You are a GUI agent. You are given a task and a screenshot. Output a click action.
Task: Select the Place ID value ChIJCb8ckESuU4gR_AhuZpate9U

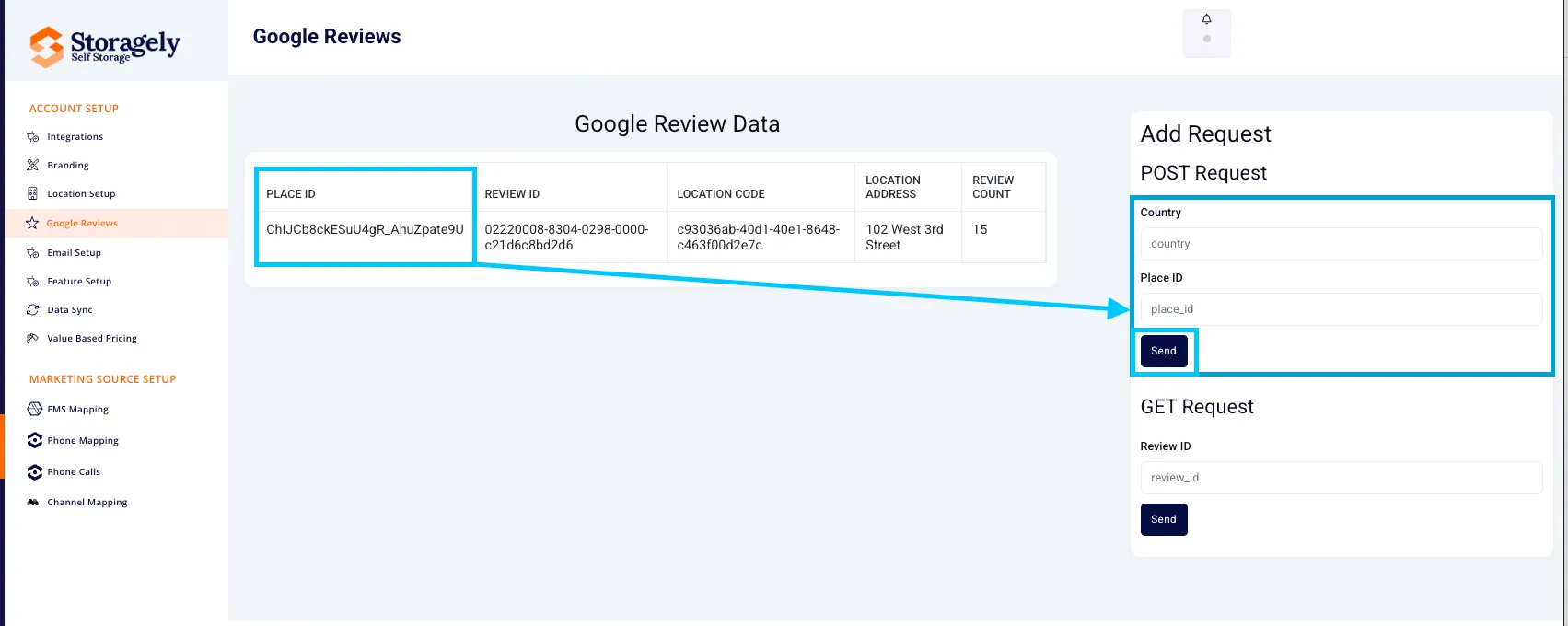365,229
